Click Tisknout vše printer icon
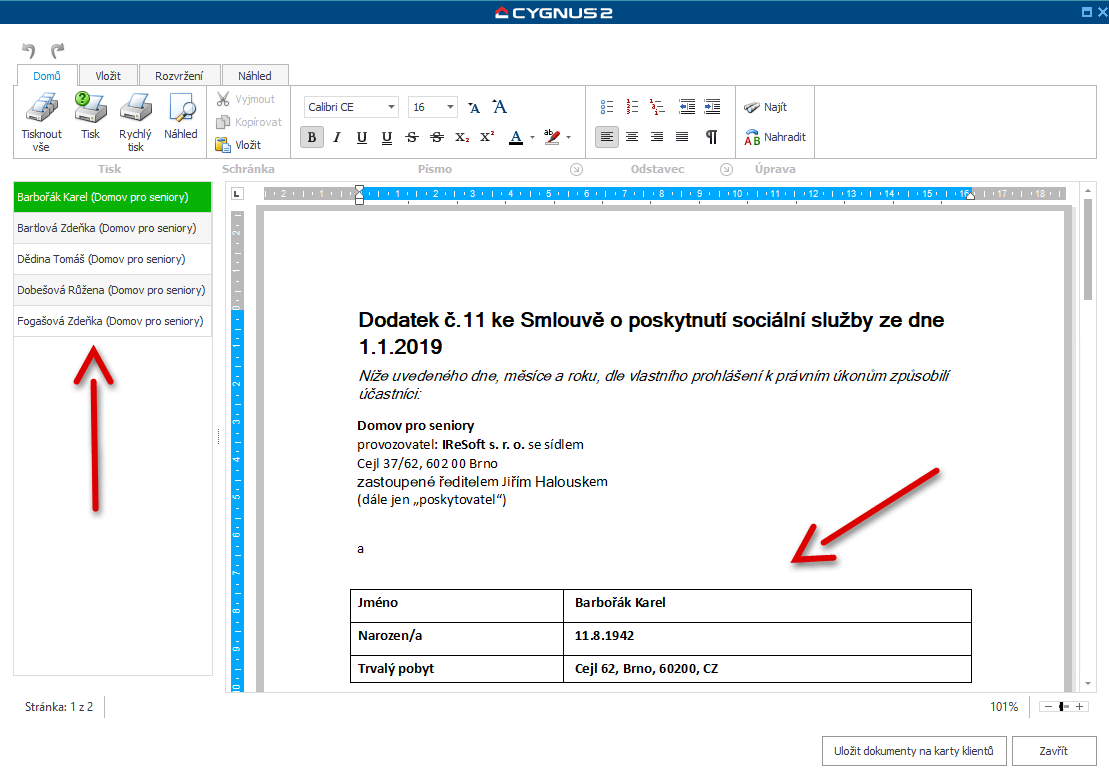The image size is (1109, 776). (41, 109)
